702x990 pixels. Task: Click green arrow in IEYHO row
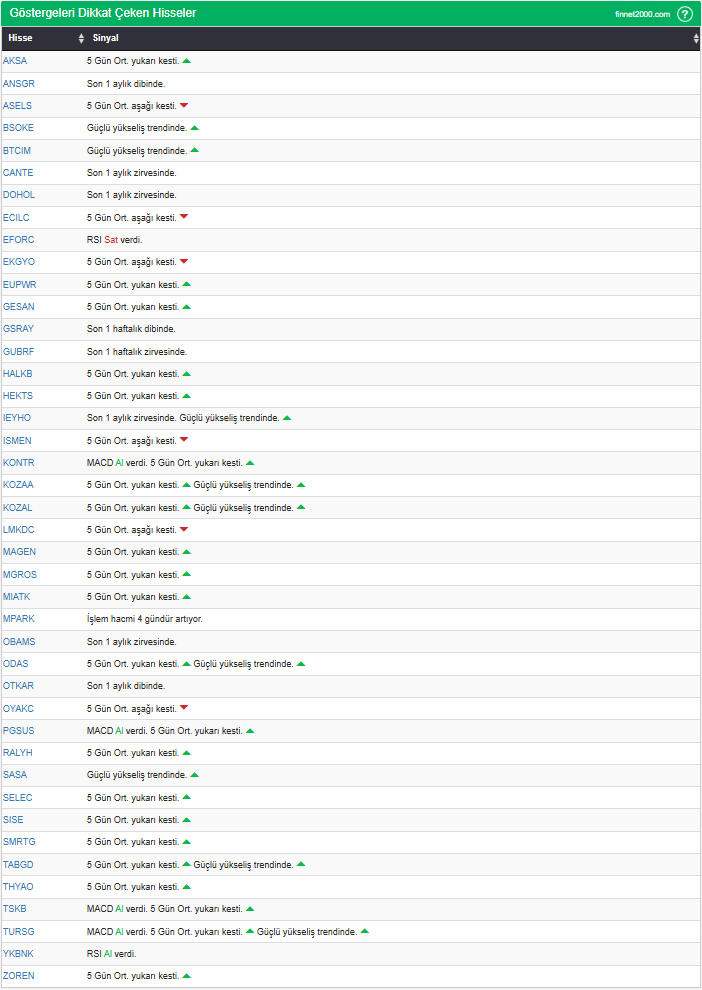[x=287, y=418]
